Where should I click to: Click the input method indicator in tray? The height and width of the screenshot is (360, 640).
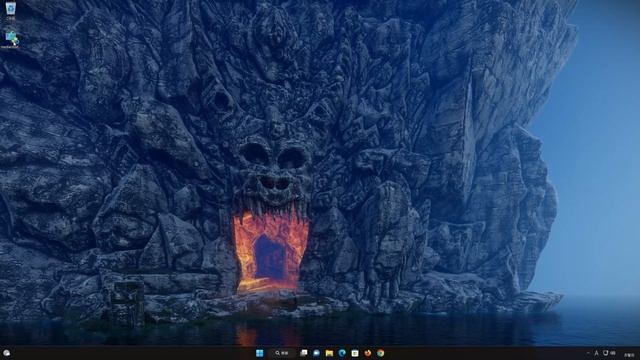(596, 353)
